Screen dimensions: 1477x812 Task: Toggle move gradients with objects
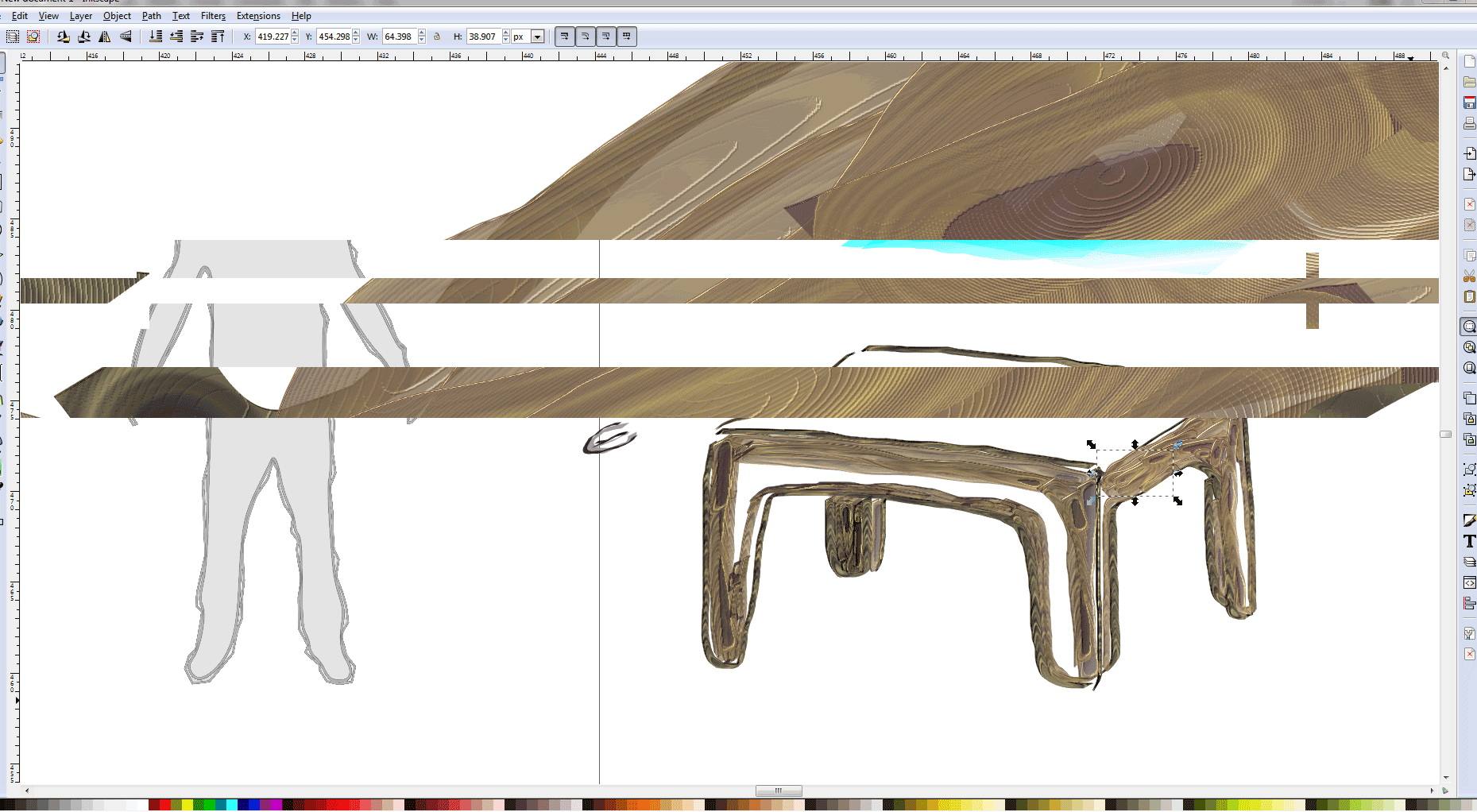(606, 37)
